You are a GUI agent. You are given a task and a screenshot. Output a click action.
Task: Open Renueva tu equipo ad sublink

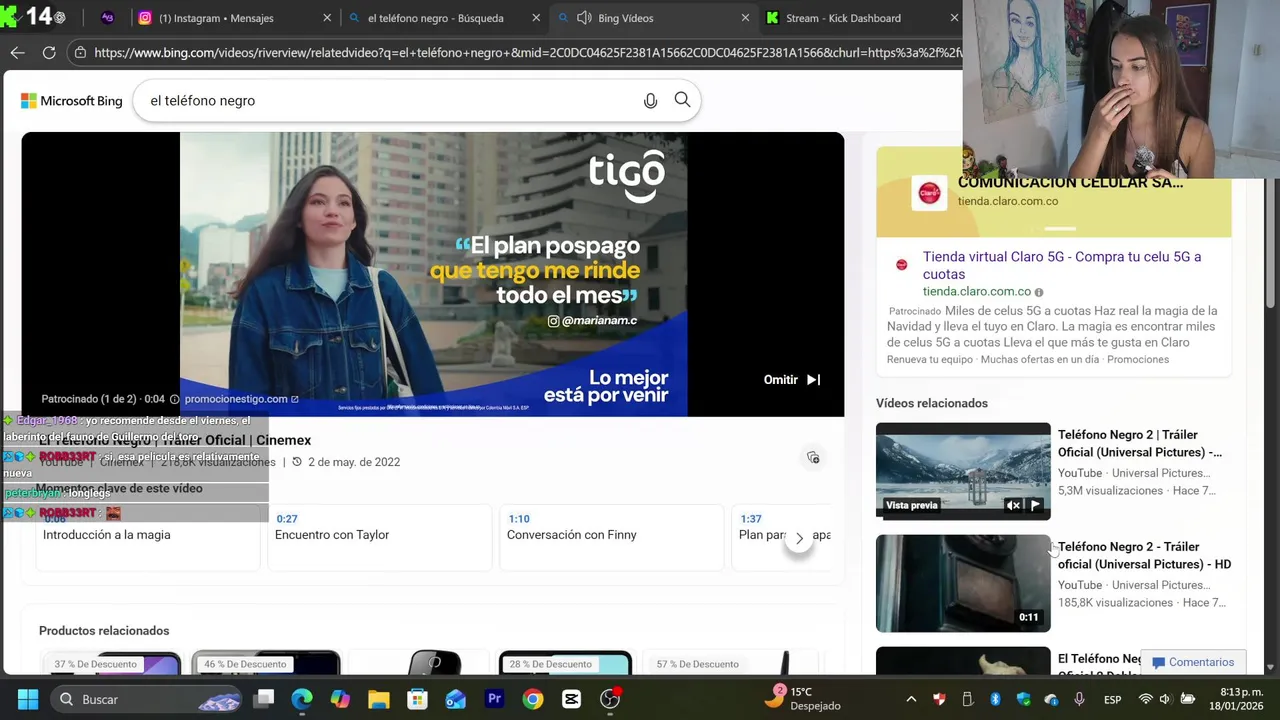[929, 359]
